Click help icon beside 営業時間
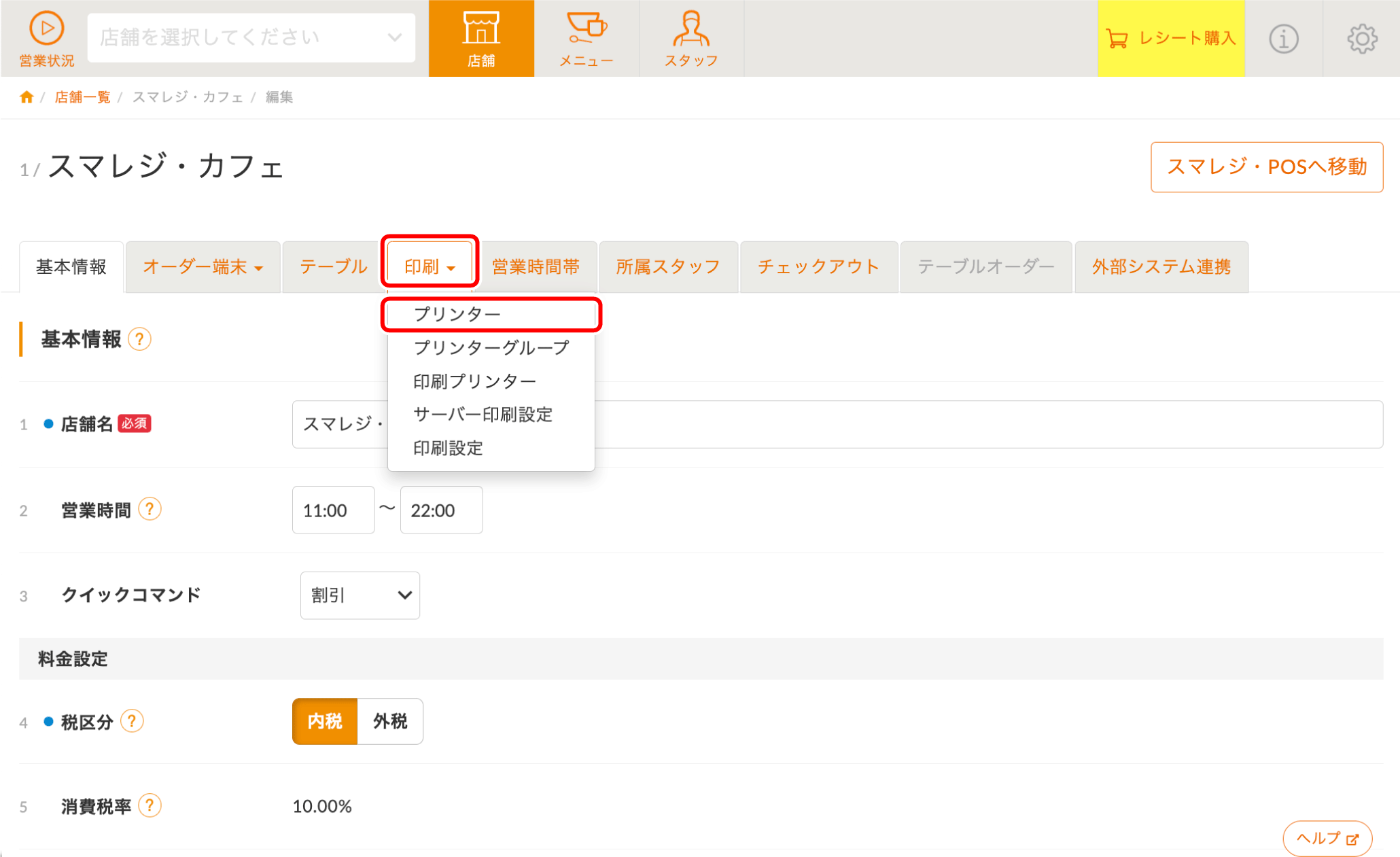 tap(150, 509)
